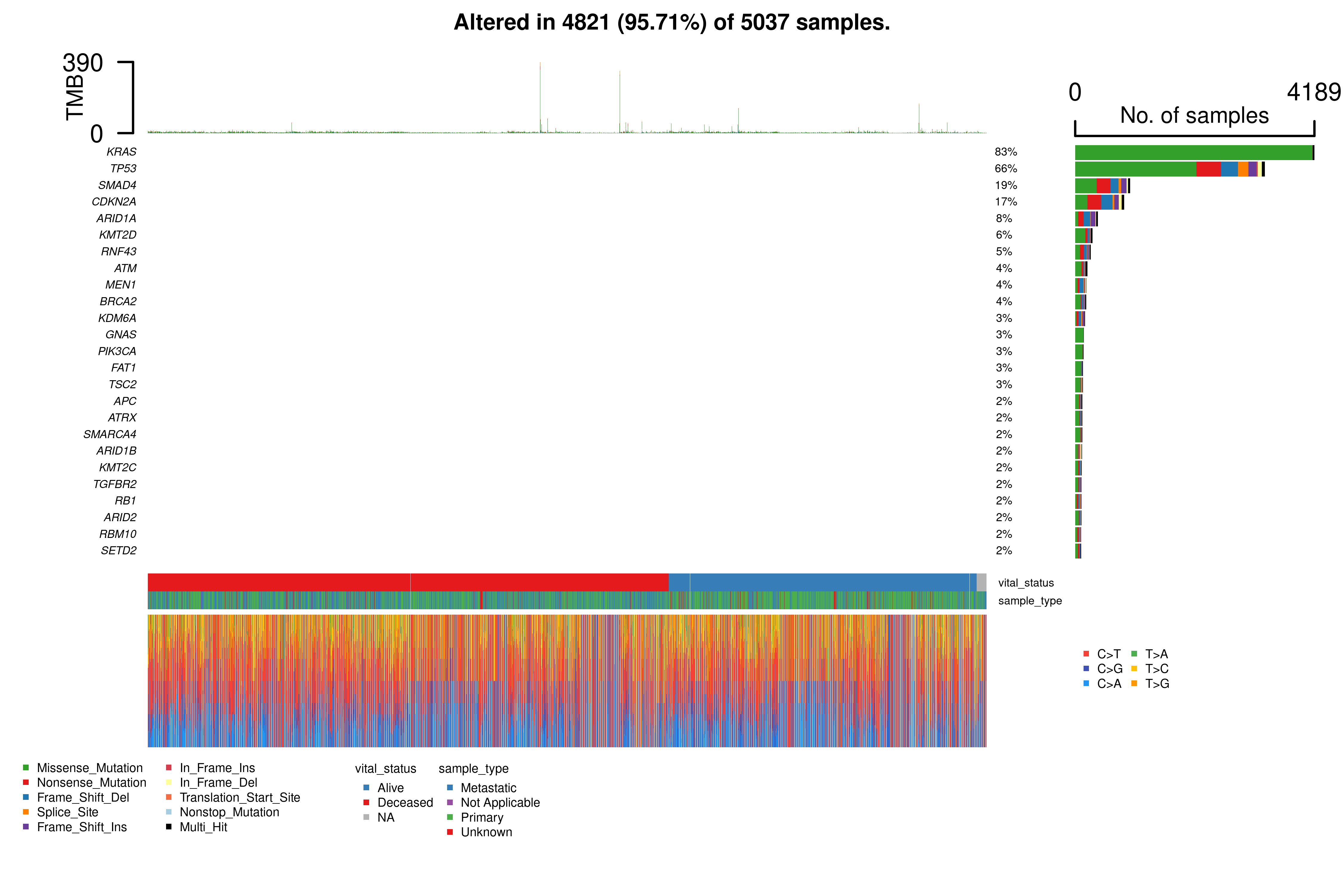Click the CDKN2A 17% percentage label
The width and height of the screenshot is (1344, 896).
pos(1006,202)
